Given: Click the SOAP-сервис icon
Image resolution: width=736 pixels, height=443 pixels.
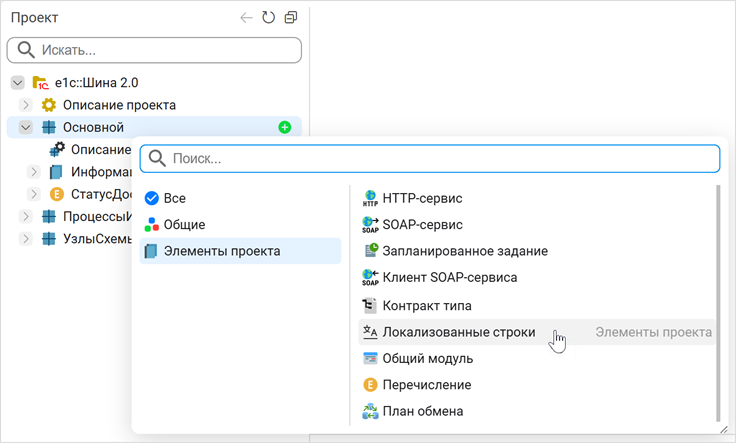Looking at the screenshot, I should [370, 224].
